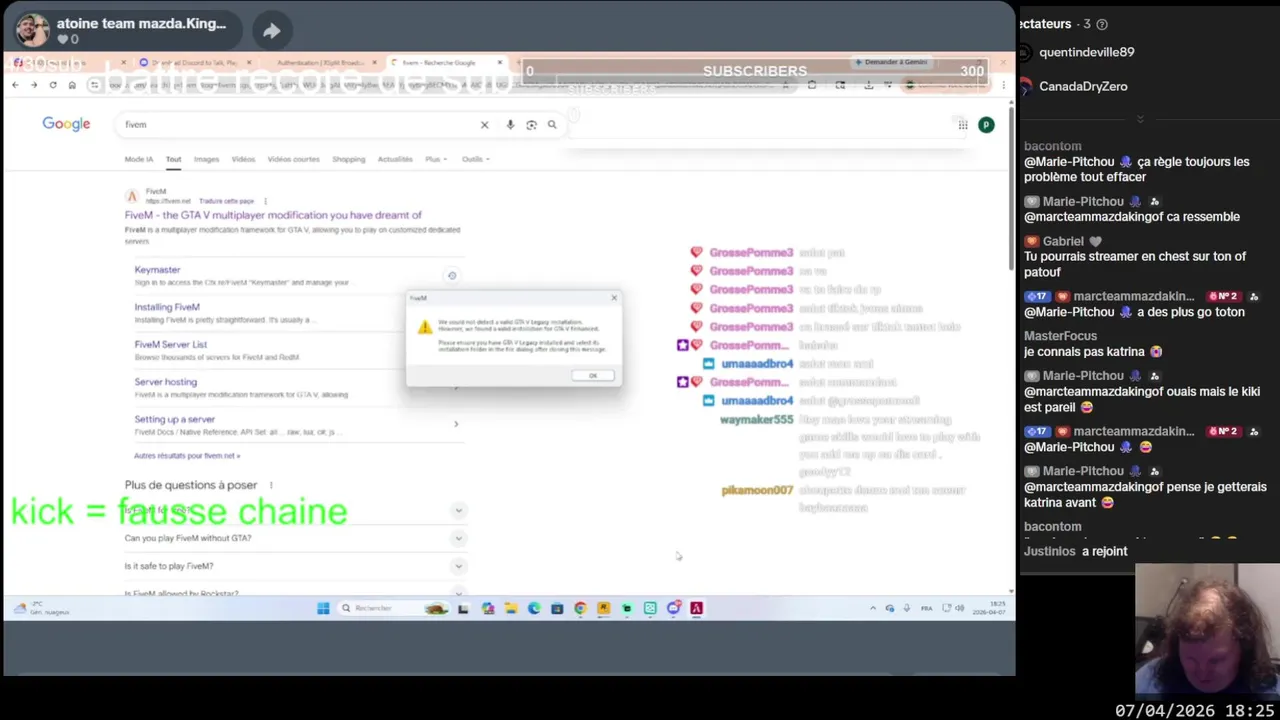Screen dimensions: 1280x720
Task: Switch to the Vidéos results tab
Action: click(243, 159)
